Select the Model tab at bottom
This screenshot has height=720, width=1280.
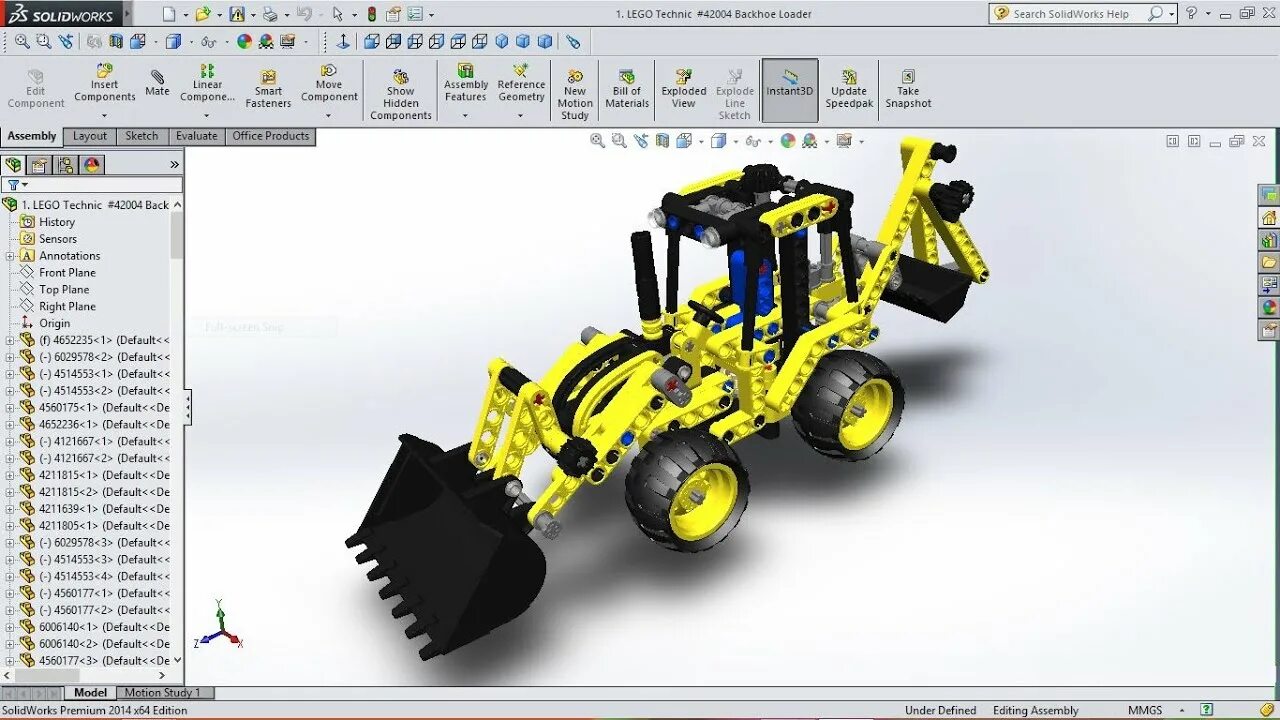[90, 692]
